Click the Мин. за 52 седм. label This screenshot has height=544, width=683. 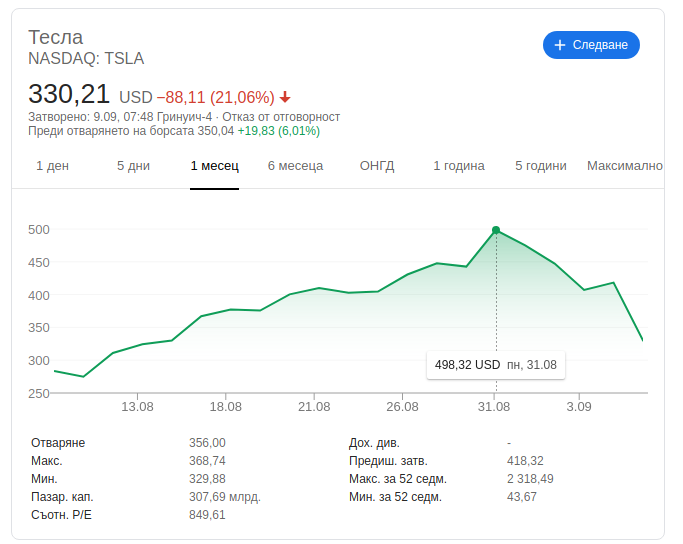[x=396, y=497]
